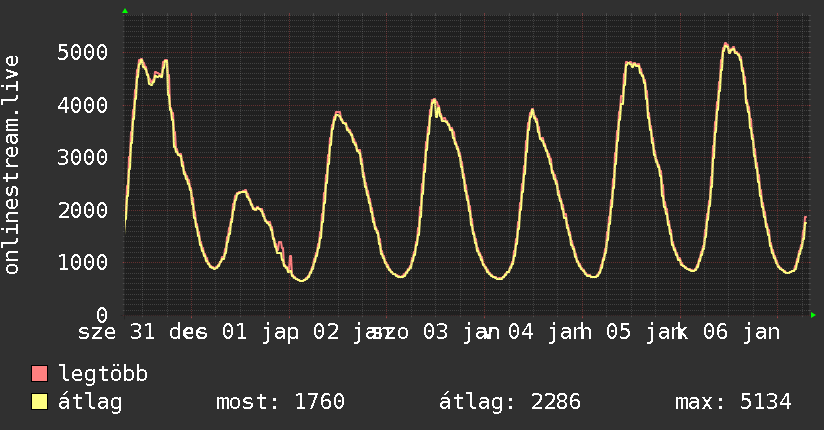Click the yellow átlag legend swatch
Viewport: 824px width, 430px height.
(39, 401)
